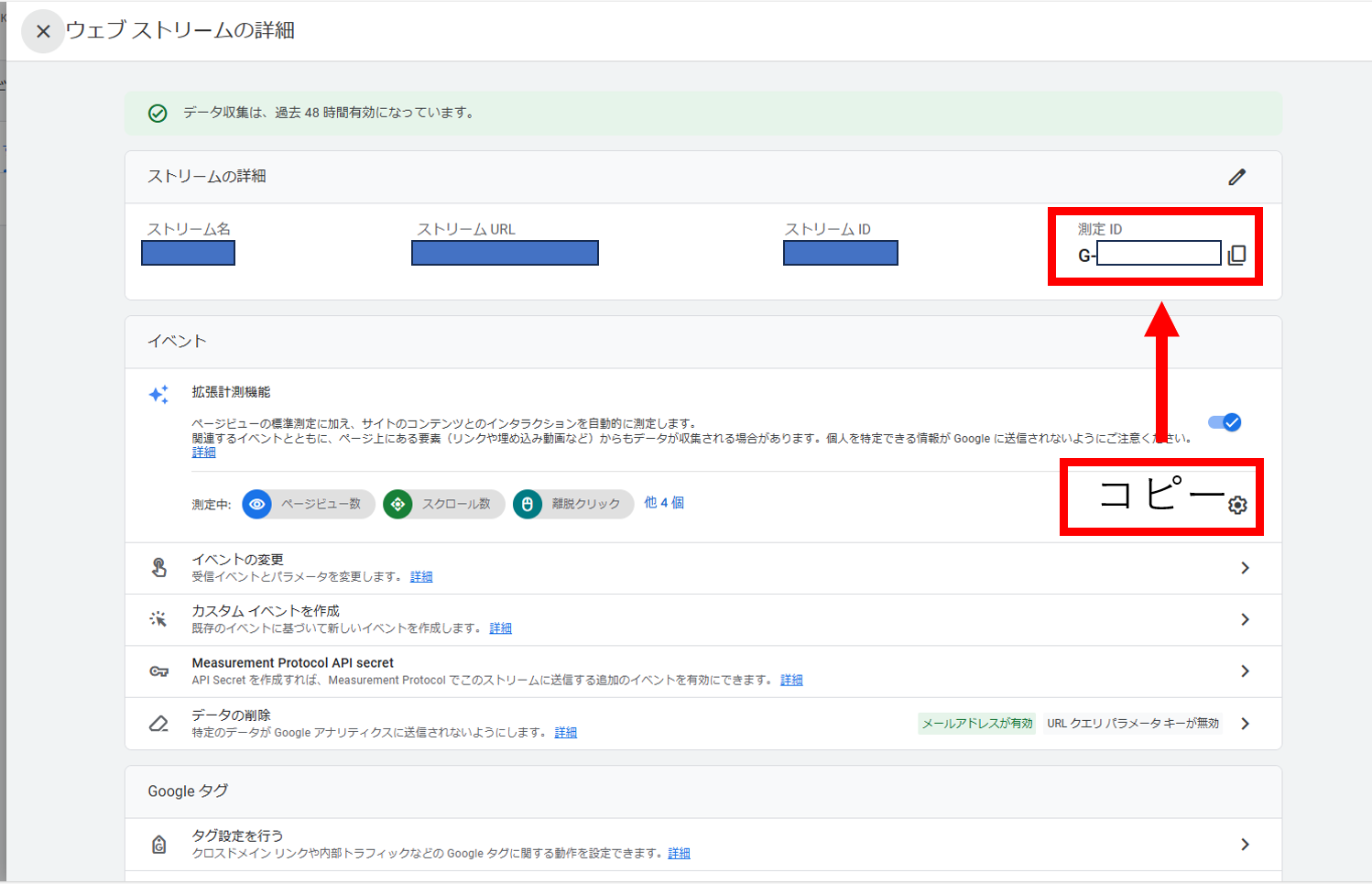The height and width of the screenshot is (884, 1372).
Task: Click the ページビュー数 chip
Action: click(x=309, y=504)
